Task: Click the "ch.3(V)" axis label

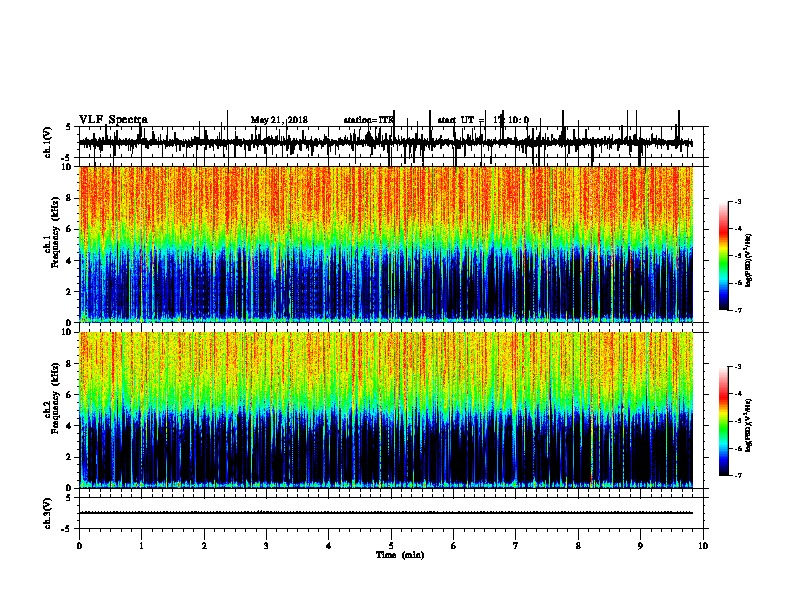Action: (48, 513)
